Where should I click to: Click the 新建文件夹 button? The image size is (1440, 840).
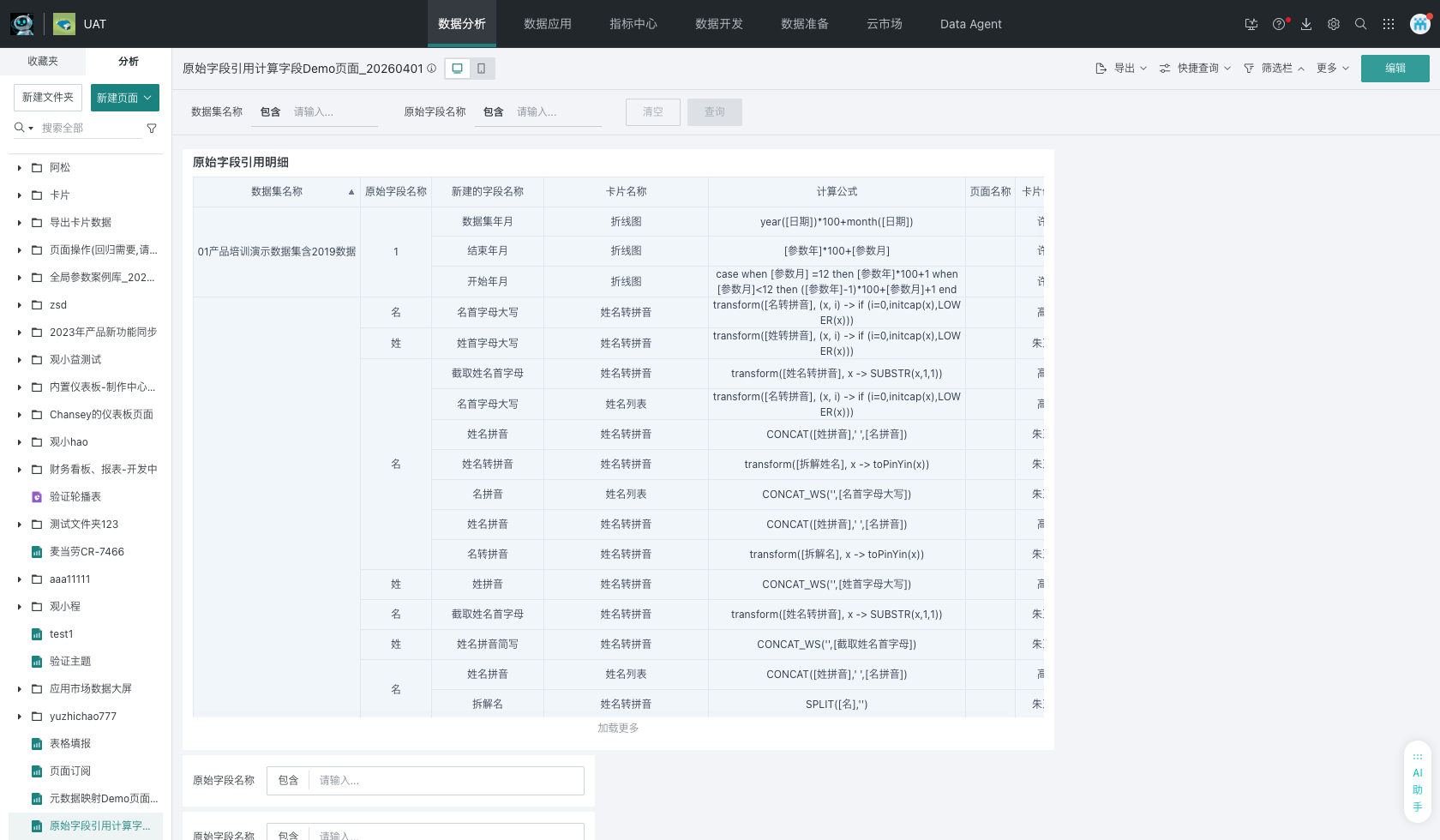coord(48,98)
